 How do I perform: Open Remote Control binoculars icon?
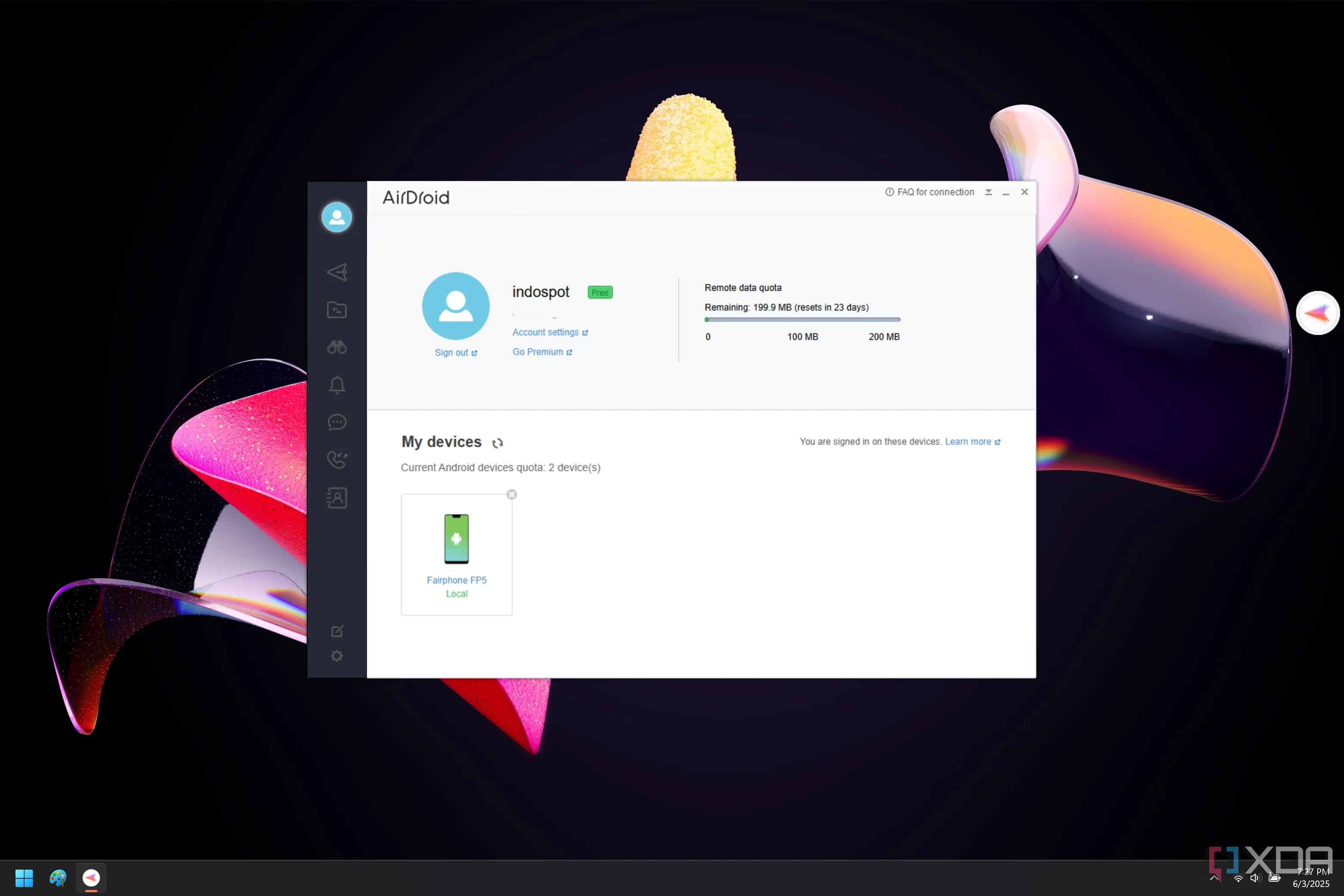(337, 347)
